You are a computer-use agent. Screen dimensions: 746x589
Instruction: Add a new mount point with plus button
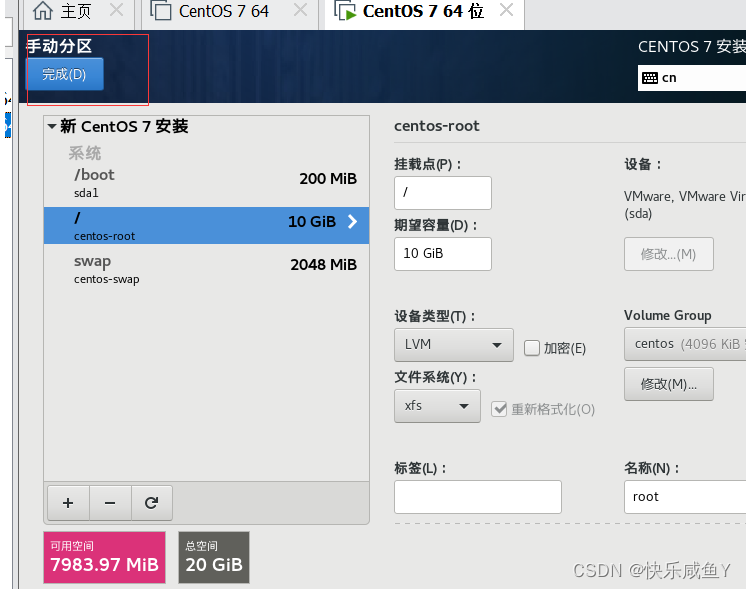pos(68,503)
